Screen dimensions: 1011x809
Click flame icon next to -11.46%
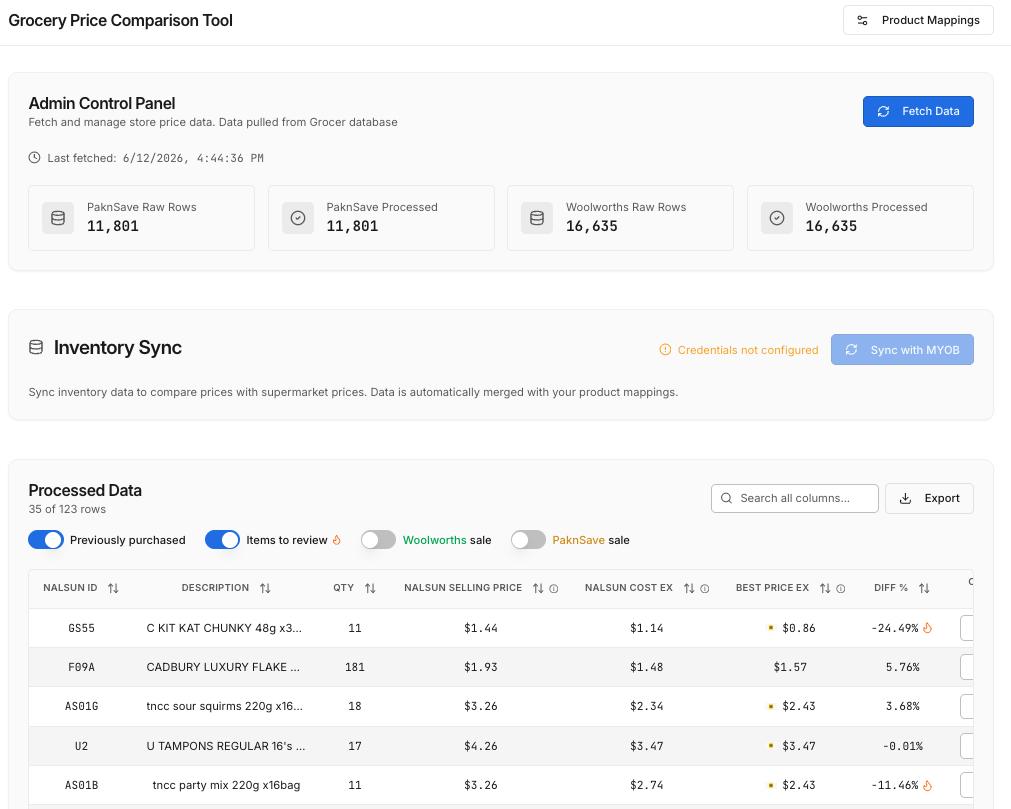point(928,785)
